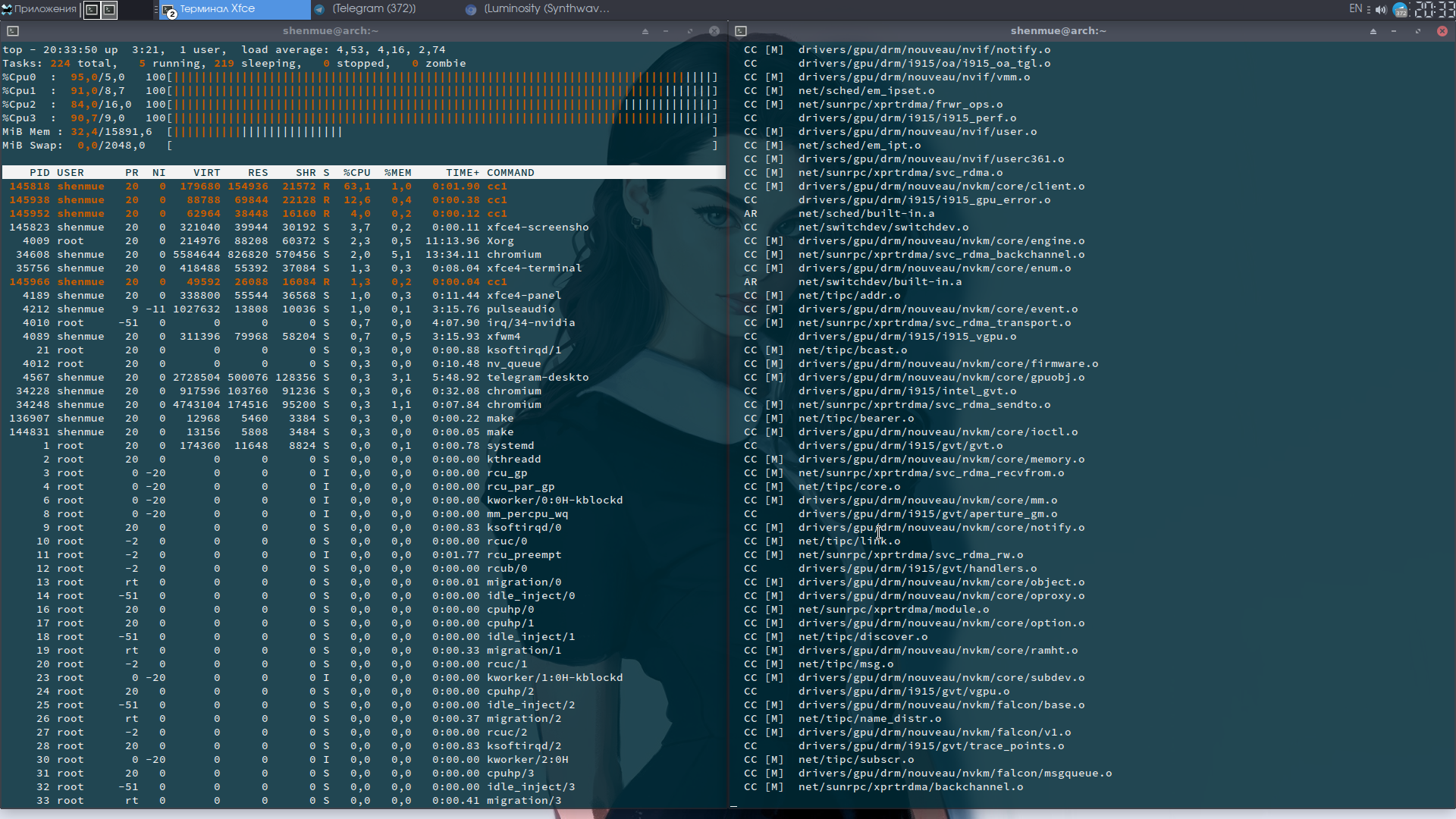Click the %Cpu0 usage bar in top
Screen dimensions: 1456x819
[442, 77]
